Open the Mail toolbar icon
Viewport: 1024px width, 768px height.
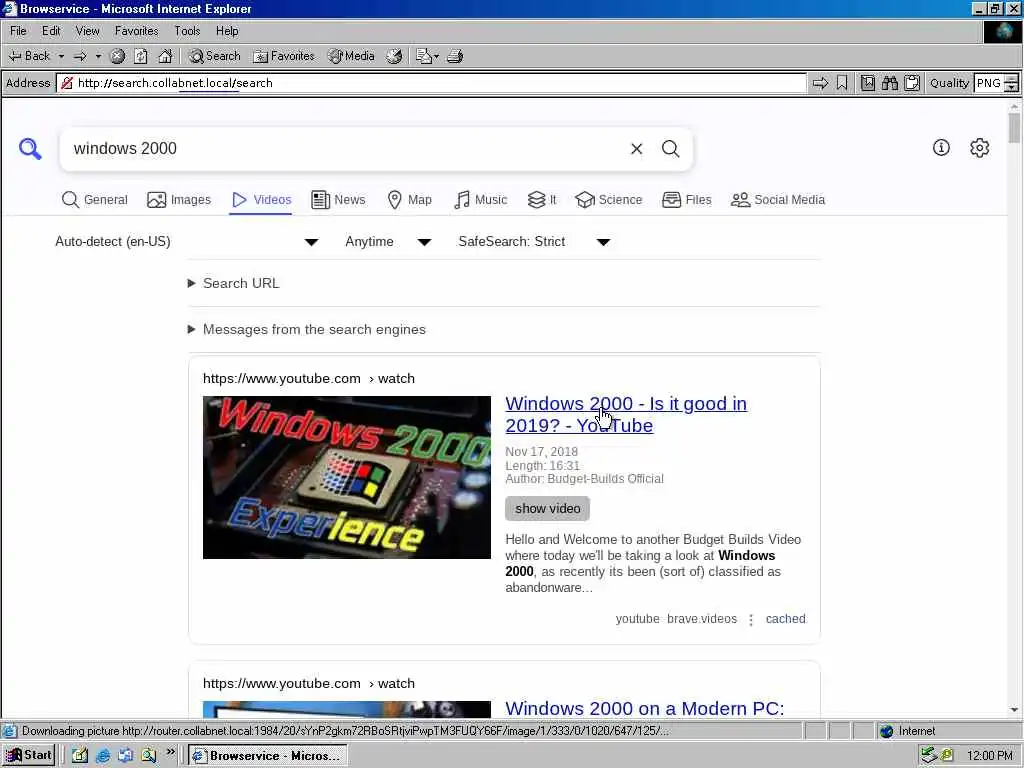(427, 56)
